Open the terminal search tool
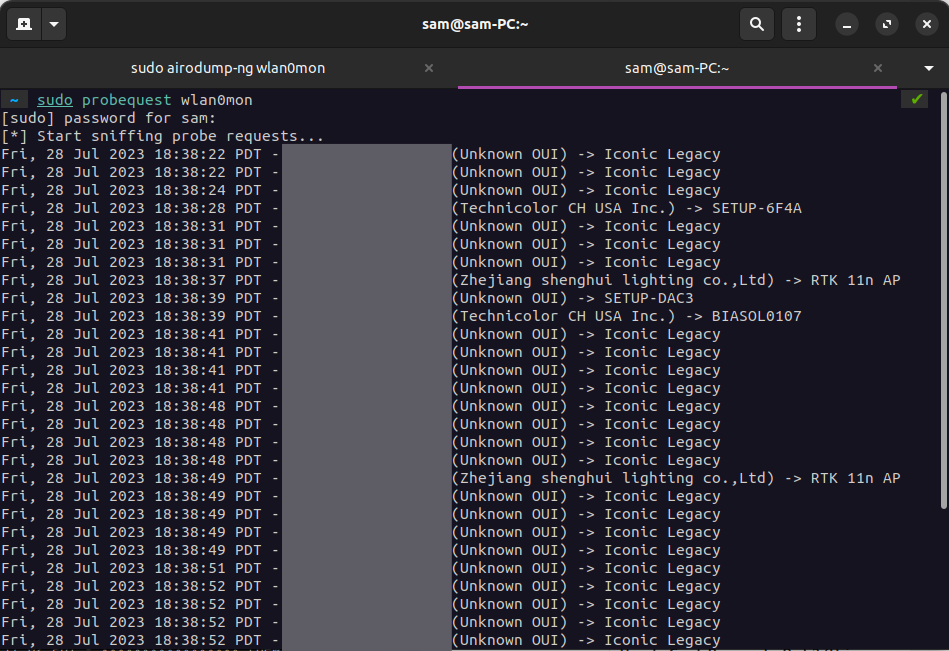This screenshot has height=651, width=949. (x=757, y=24)
